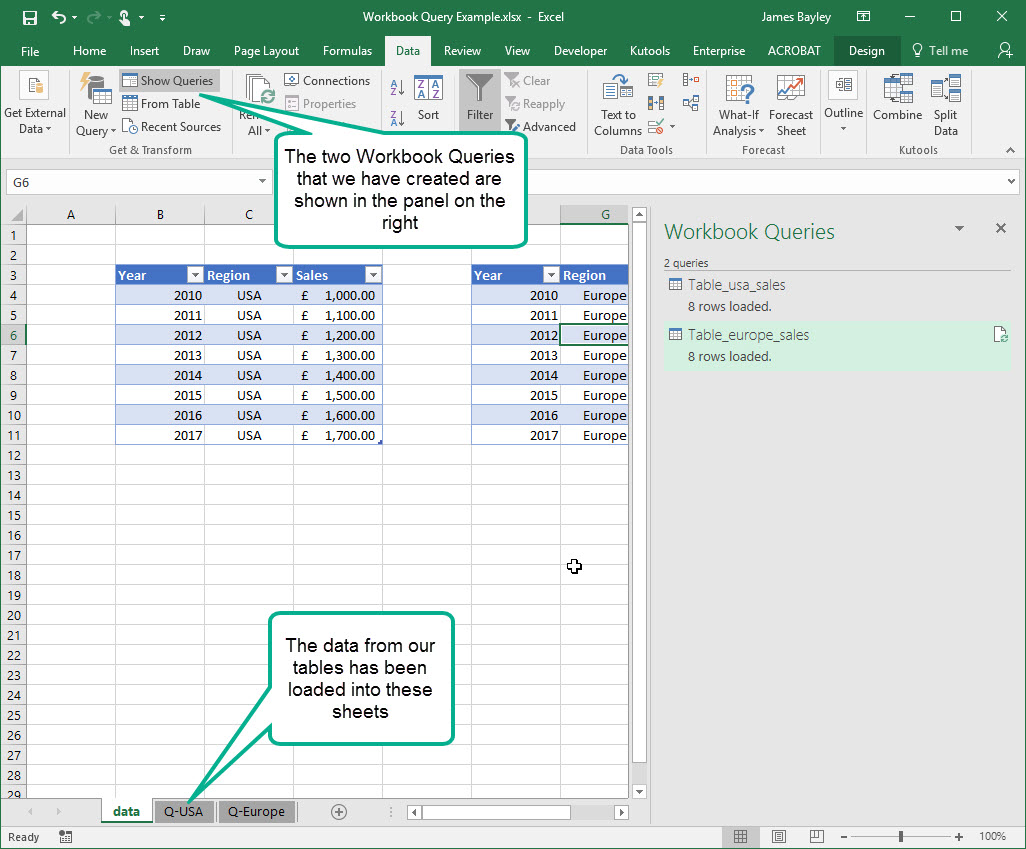Add a new sheet with plus icon
This screenshot has width=1026, height=849.
pos(339,811)
